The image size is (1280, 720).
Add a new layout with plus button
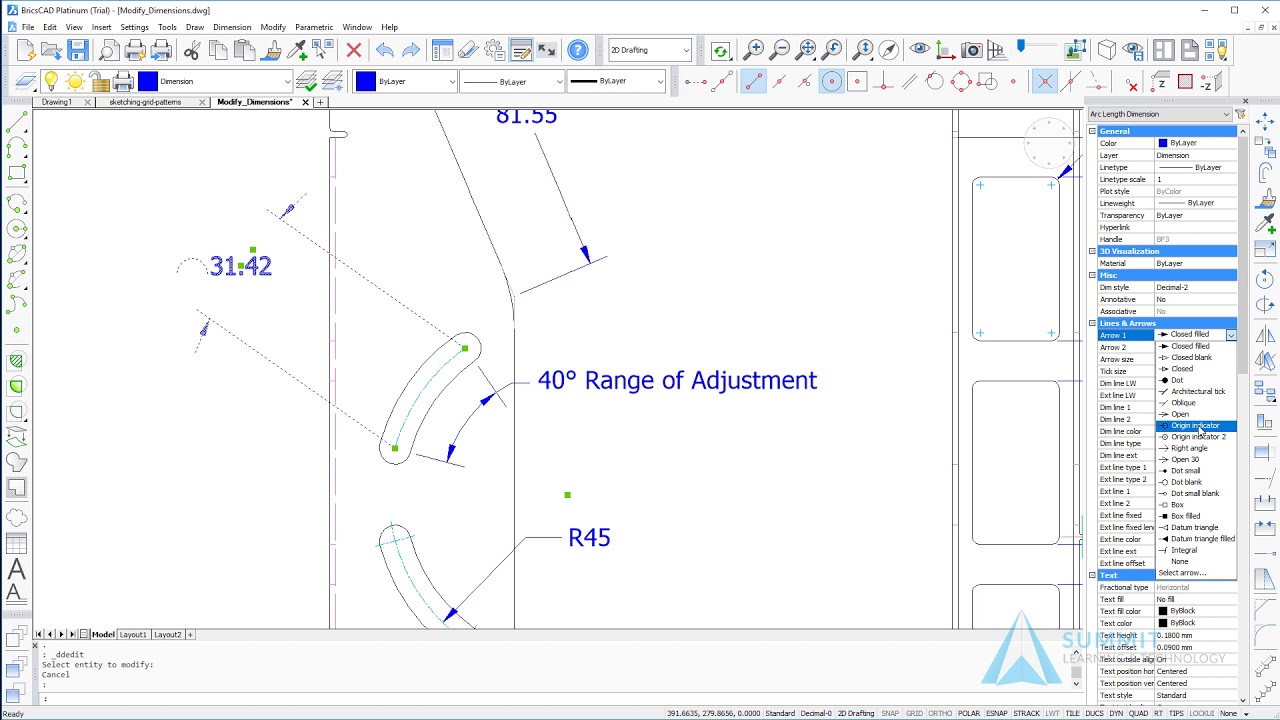190,634
